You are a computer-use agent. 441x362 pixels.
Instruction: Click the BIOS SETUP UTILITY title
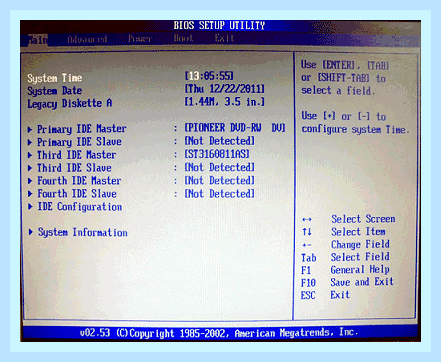tap(219, 25)
